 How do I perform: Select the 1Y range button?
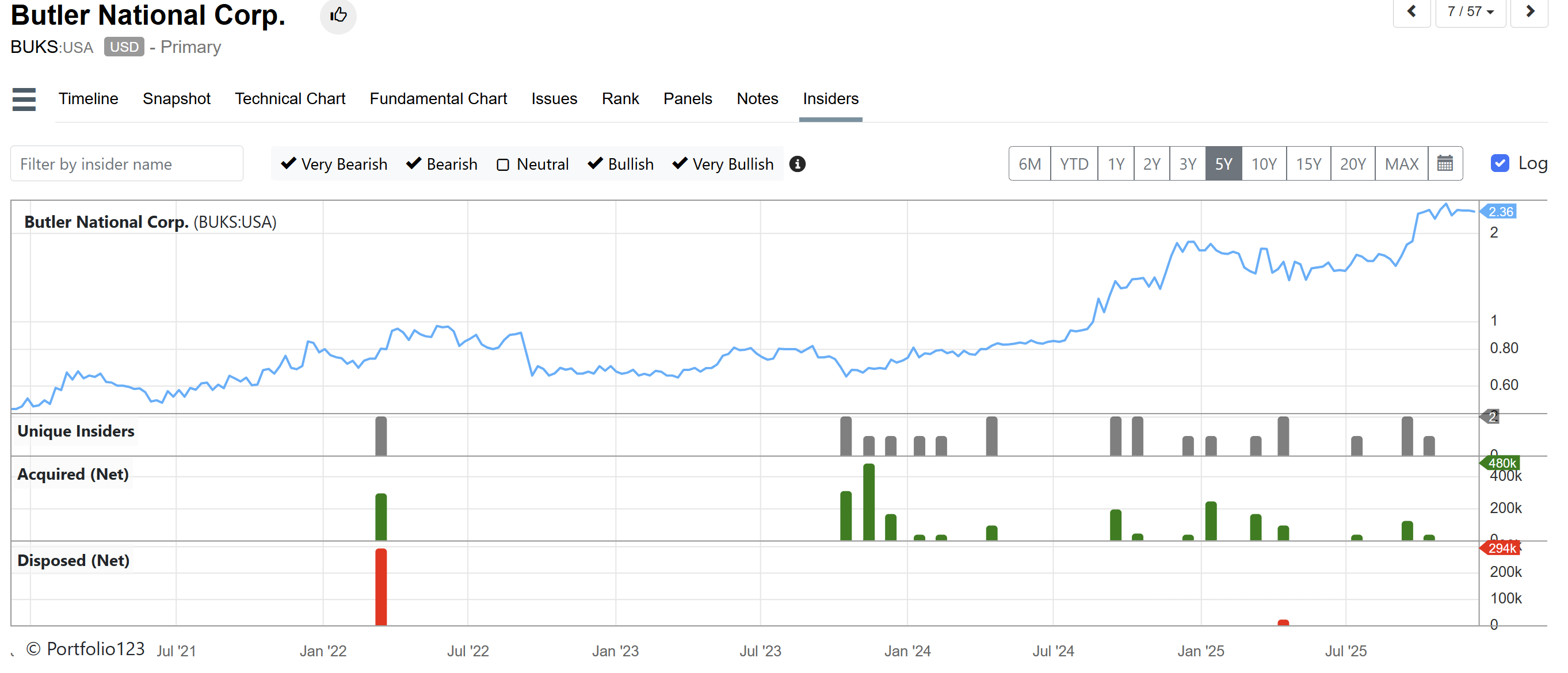pos(1115,164)
